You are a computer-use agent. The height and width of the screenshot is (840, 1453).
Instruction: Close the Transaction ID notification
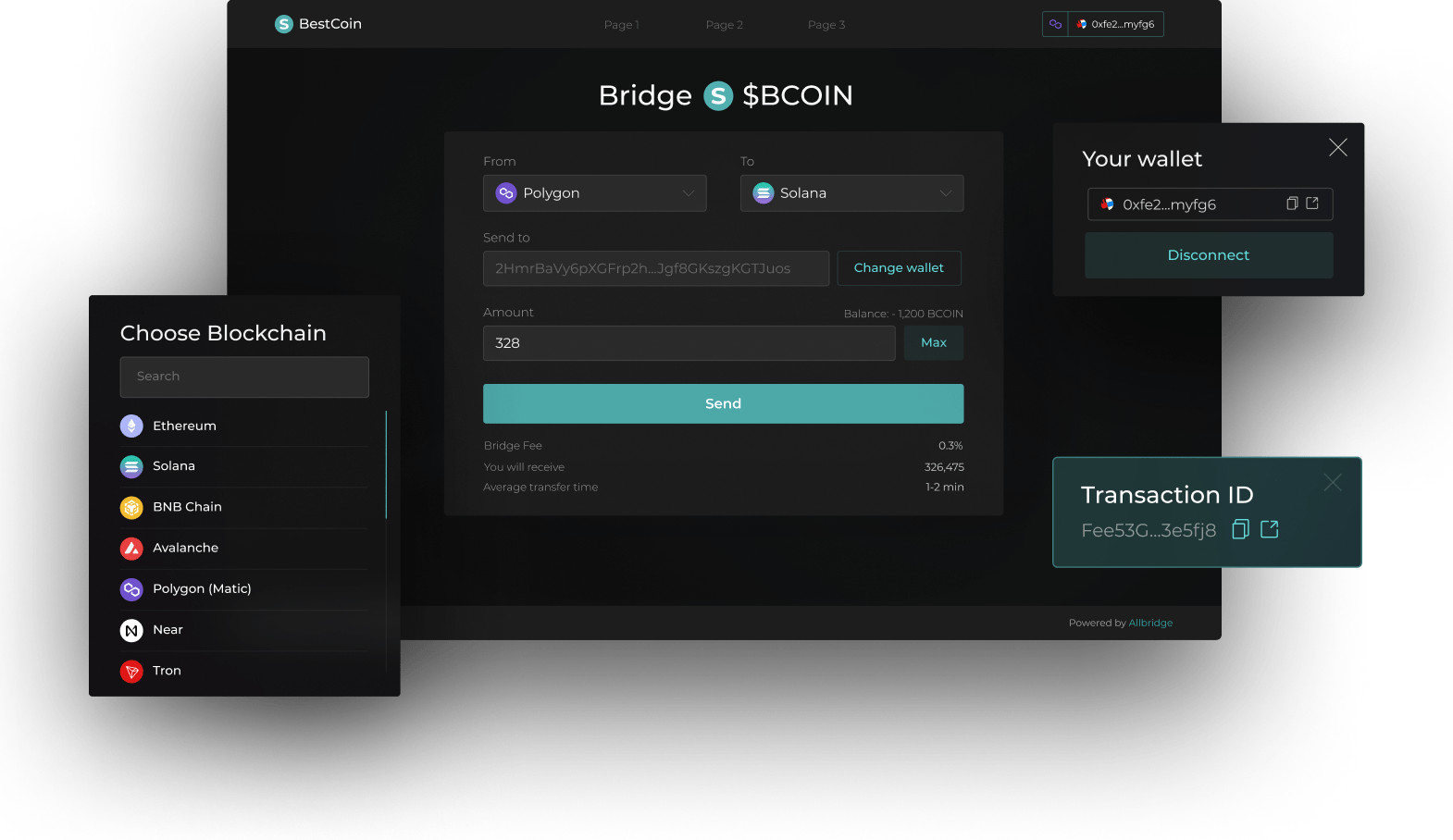click(1333, 482)
